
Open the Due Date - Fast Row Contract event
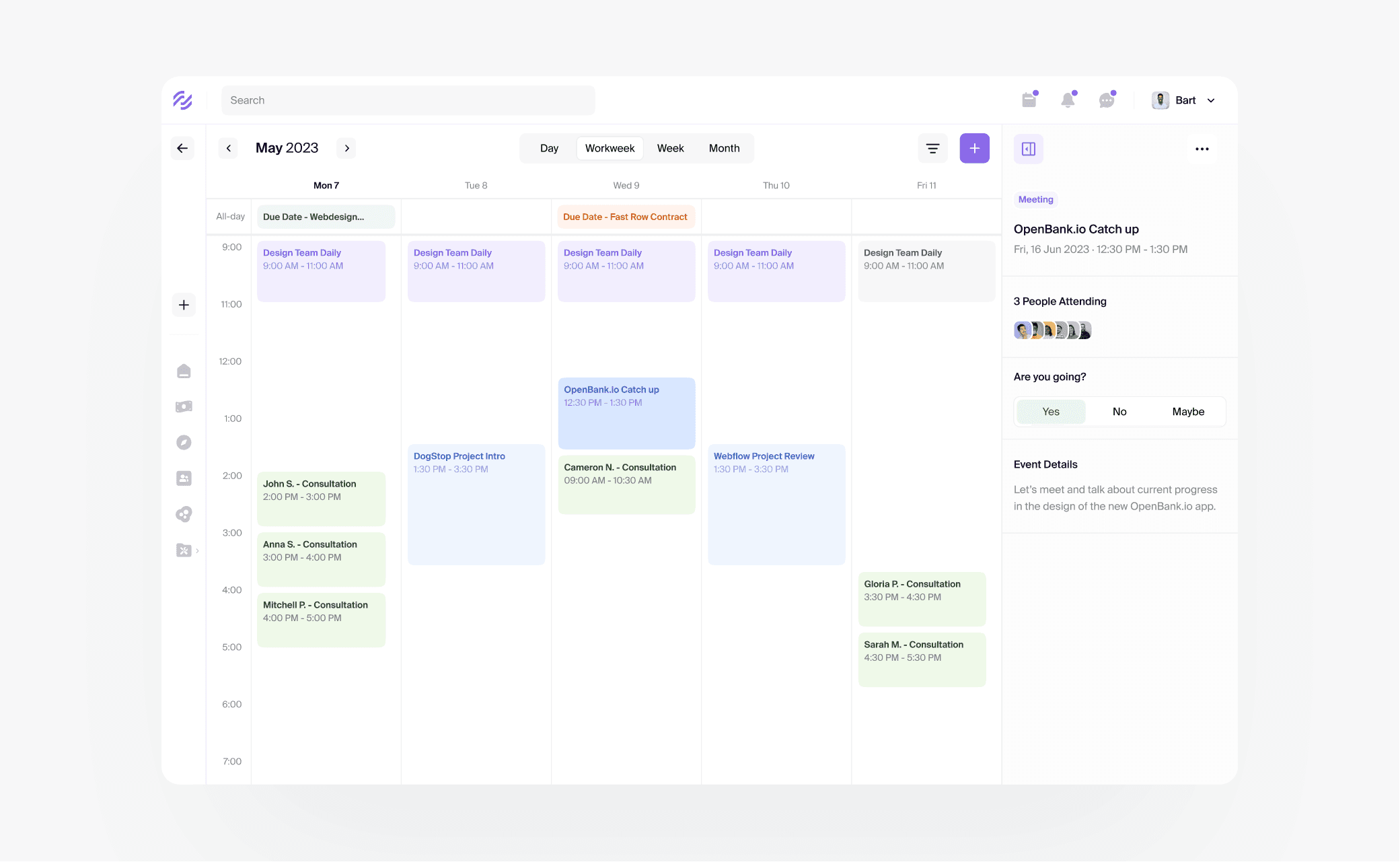(625, 217)
